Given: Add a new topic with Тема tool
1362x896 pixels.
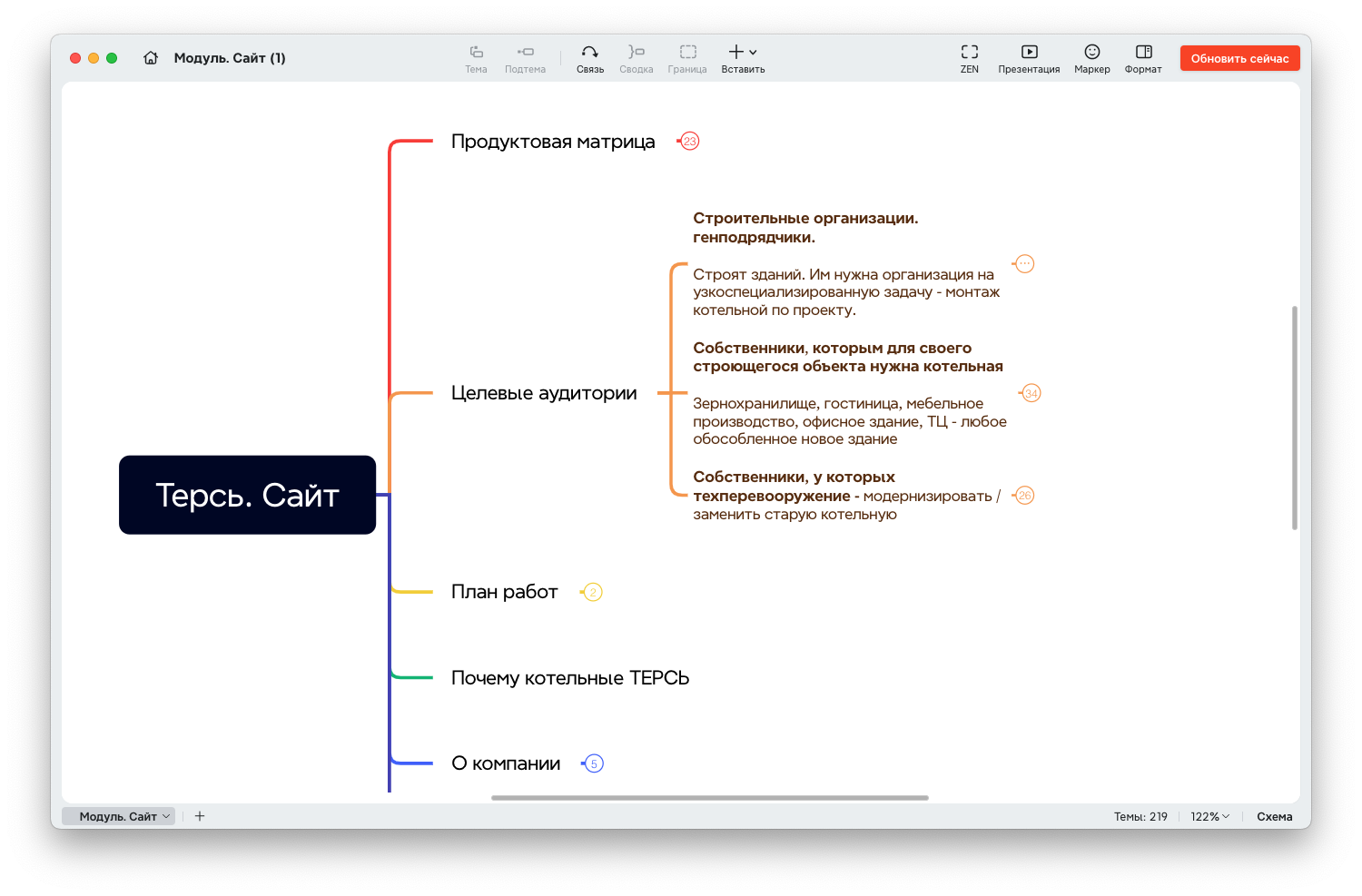Looking at the screenshot, I should click(x=476, y=59).
